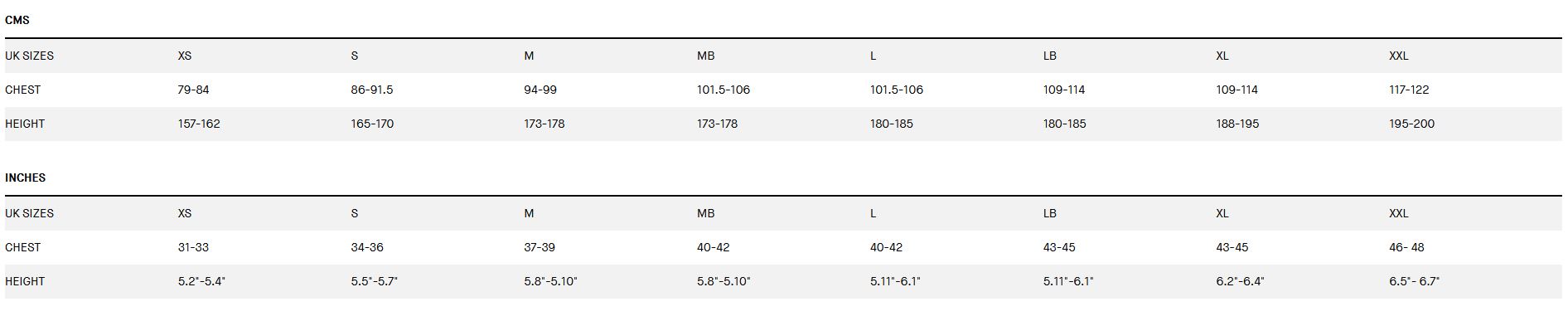Click the HEIGHT row label in INCHES table
The height and width of the screenshot is (321, 1568).
[25, 281]
